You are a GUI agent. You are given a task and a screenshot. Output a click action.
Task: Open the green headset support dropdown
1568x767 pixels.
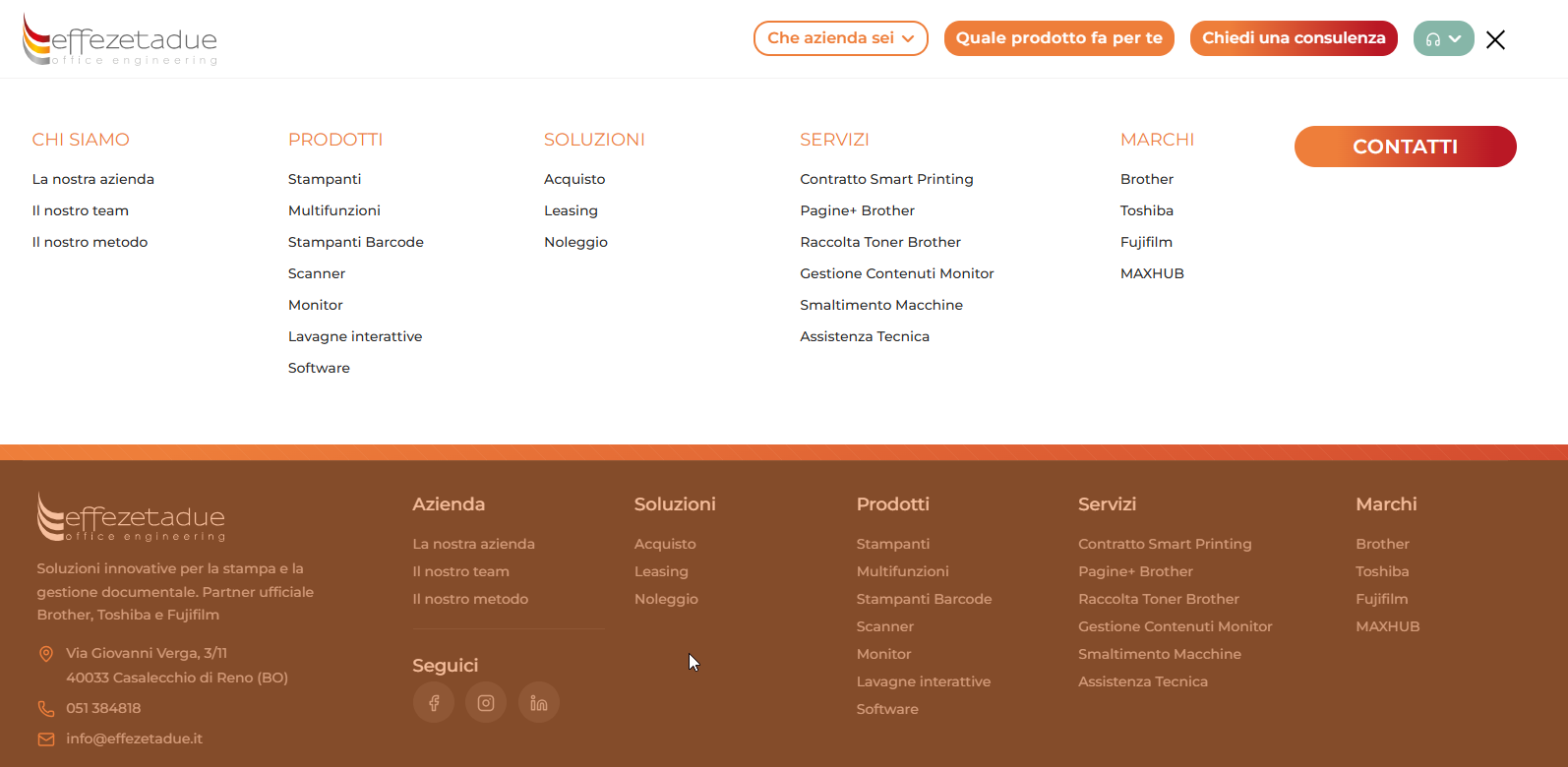pos(1443,39)
